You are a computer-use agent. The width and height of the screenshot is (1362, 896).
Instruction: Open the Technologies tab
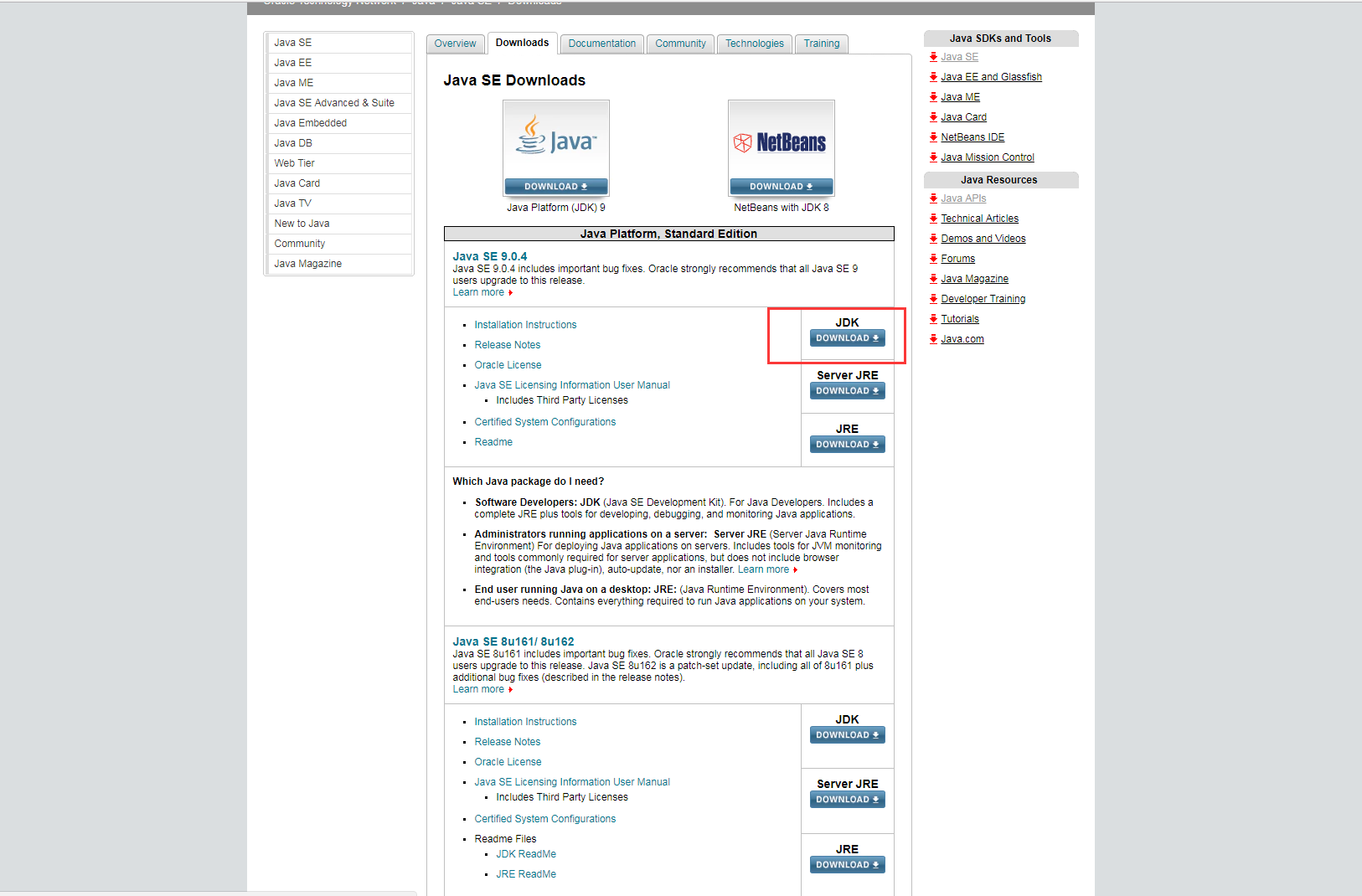click(x=755, y=44)
